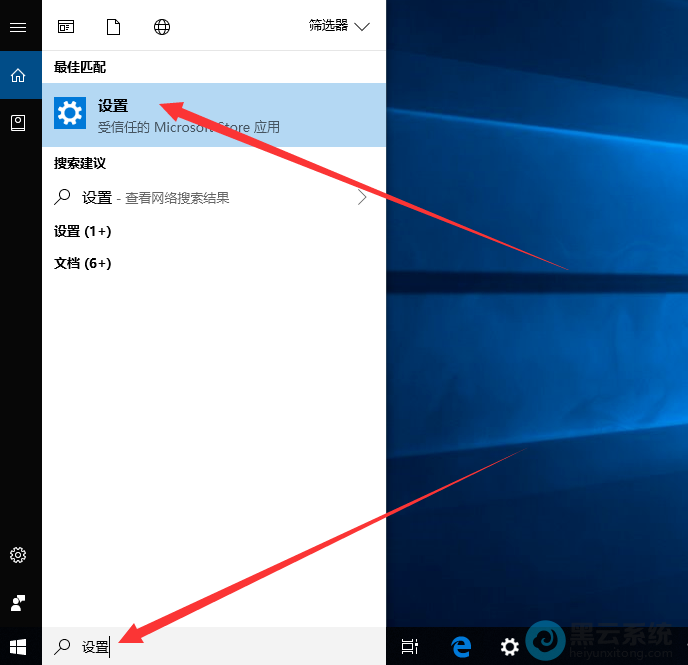The image size is (688, 665).
Task: Expand the chevron beside the web search suggestion
Action: [362, 198]
